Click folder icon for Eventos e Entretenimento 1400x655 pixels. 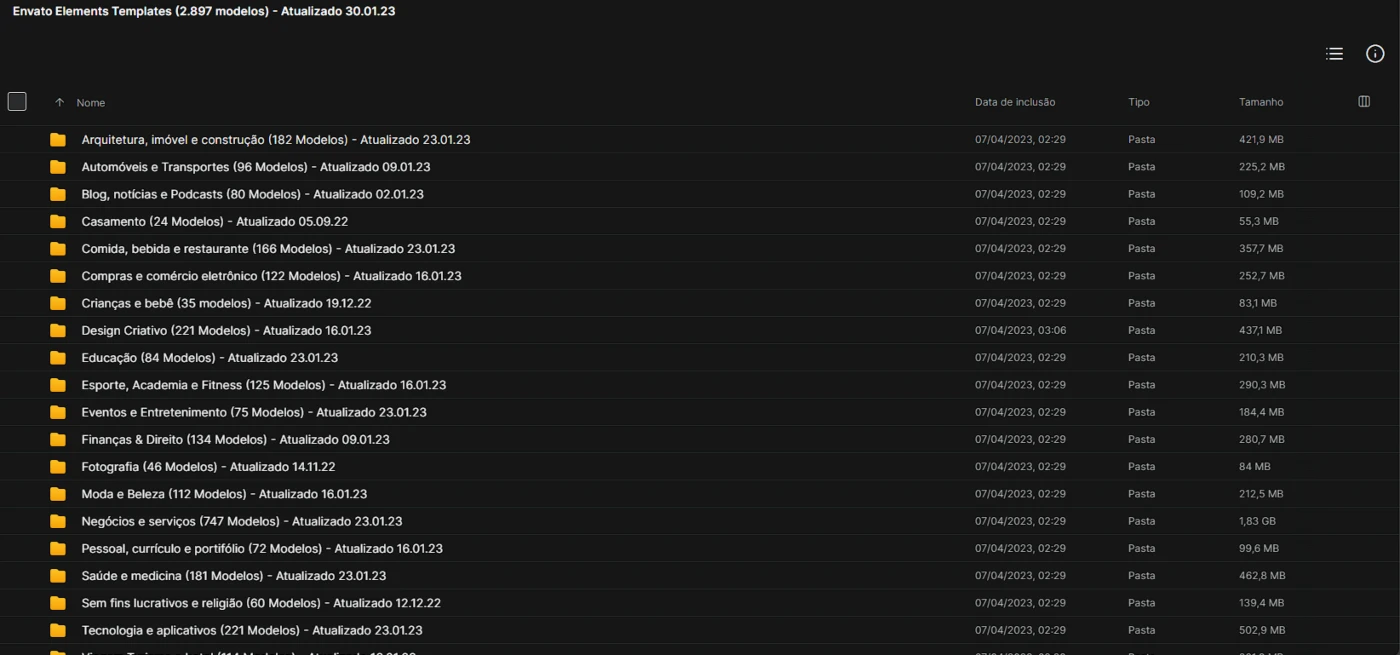[x=58, y=412]
